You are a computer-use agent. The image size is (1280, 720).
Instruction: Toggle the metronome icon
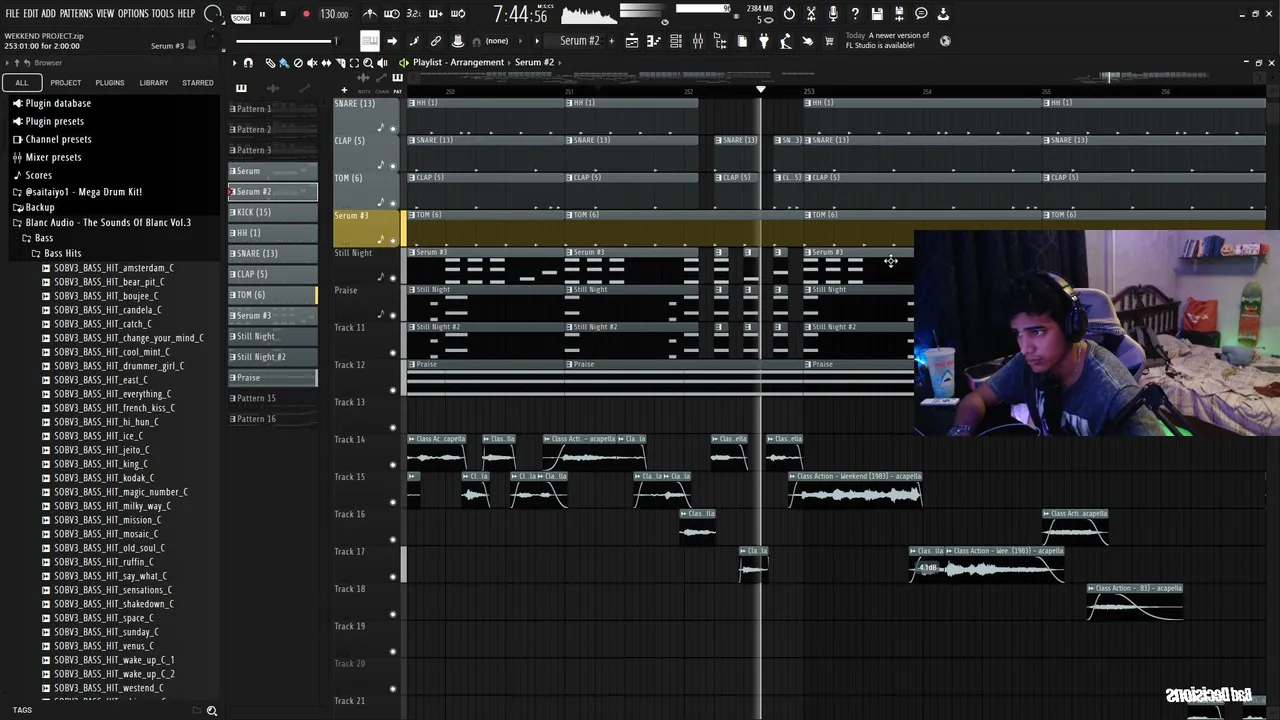[x=371, y=14]
